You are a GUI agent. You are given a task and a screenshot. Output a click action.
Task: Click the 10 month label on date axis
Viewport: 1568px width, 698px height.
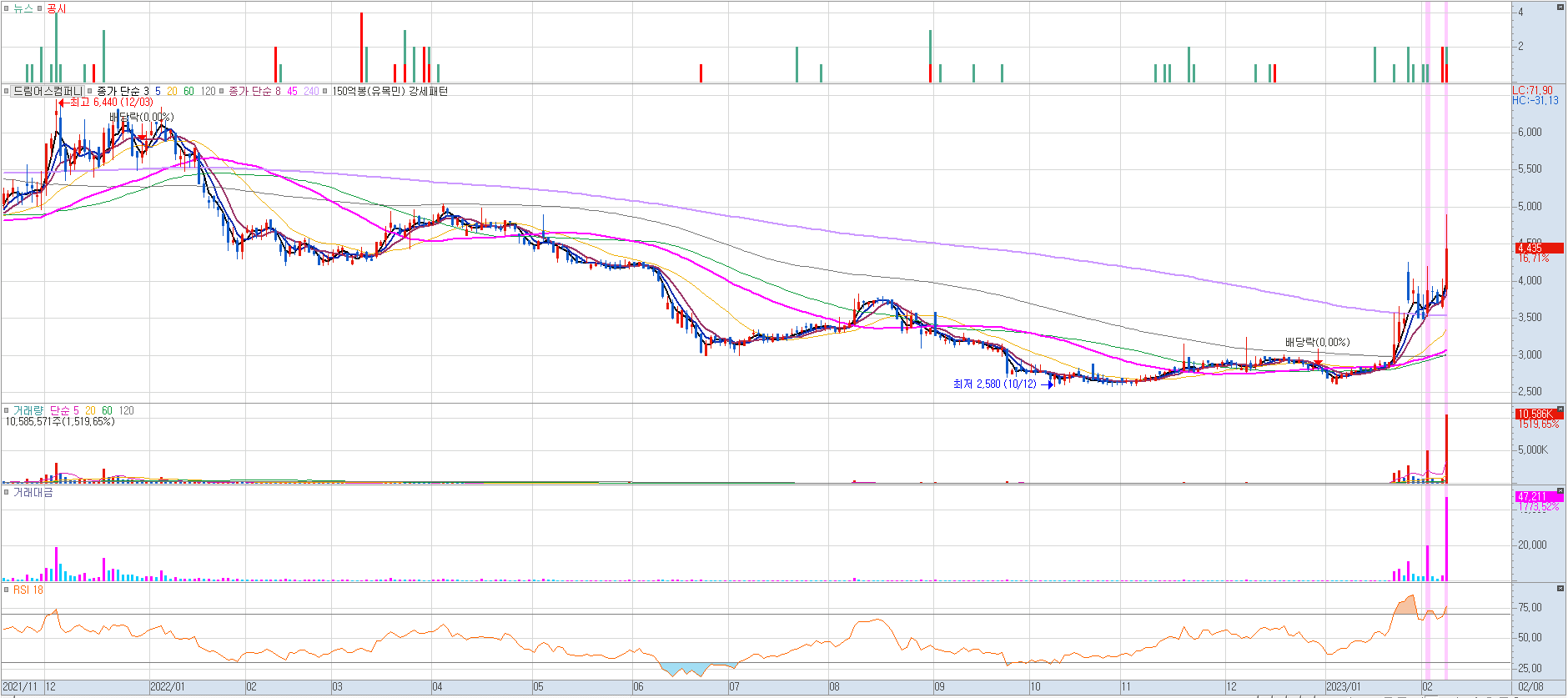[x=1035, y=687]
